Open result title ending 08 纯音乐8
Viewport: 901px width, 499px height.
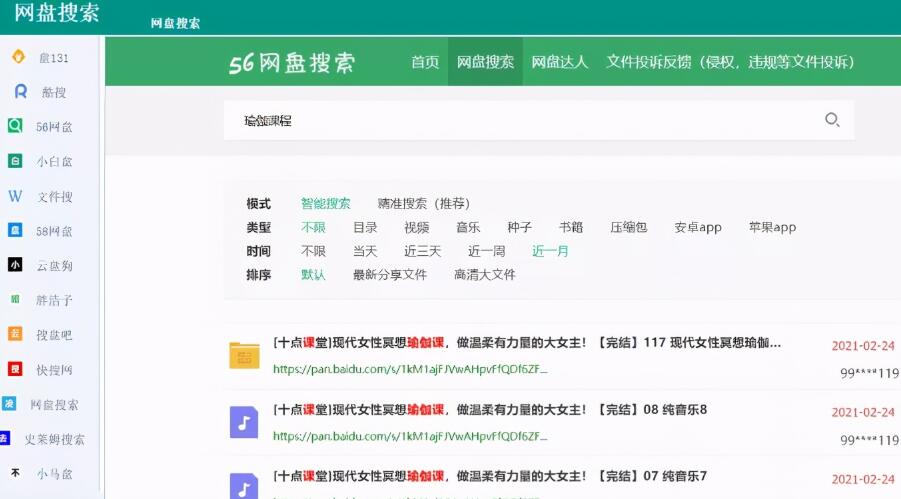[490, 409]
